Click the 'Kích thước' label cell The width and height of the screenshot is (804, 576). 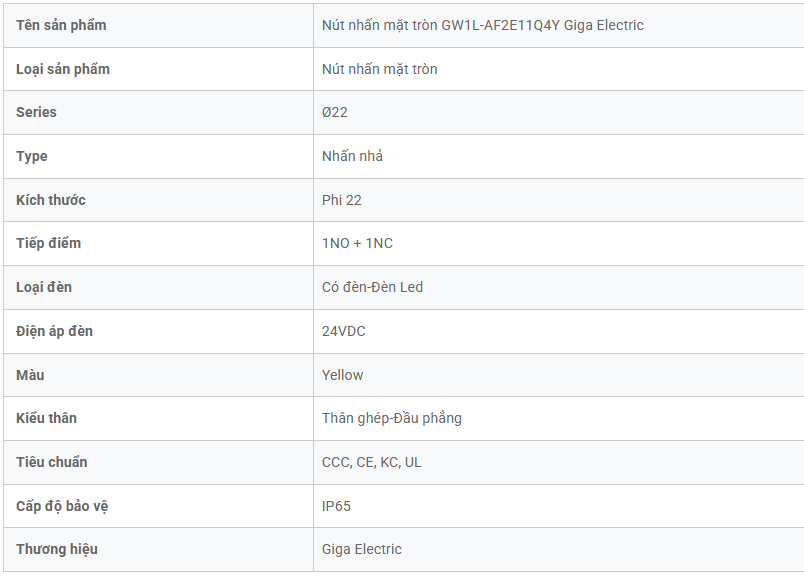click(51, 200)
